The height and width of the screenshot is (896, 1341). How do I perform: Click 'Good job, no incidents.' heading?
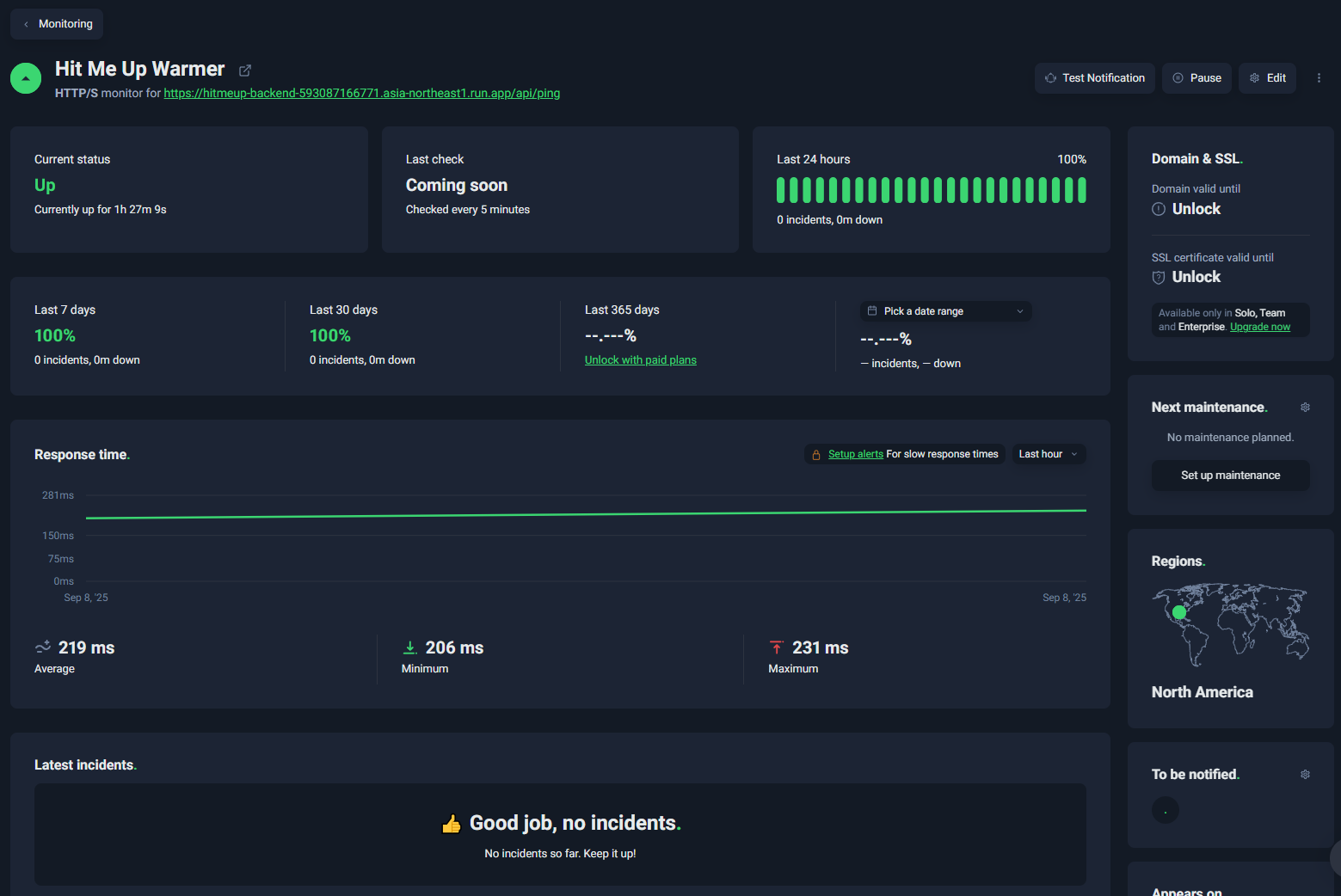point(575,823)
